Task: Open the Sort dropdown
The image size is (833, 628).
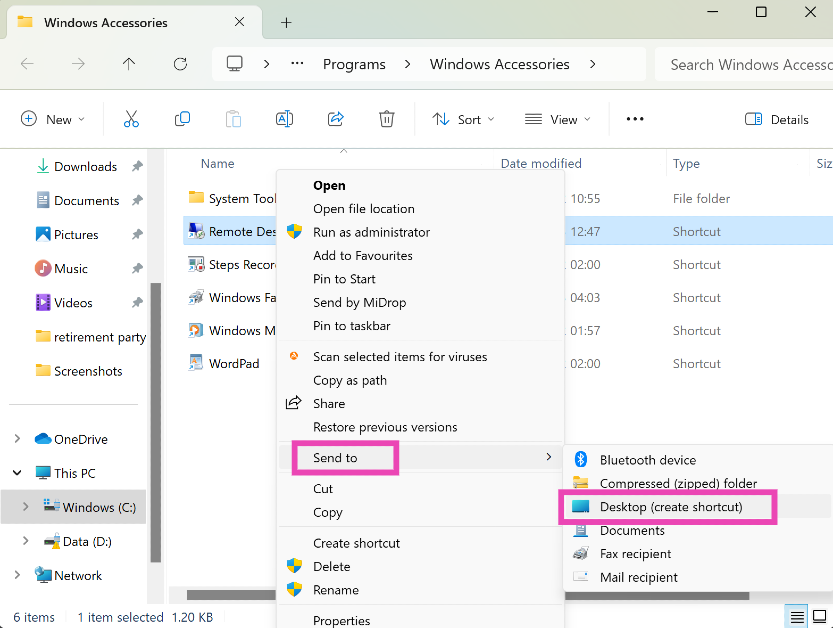Action: [463, 119]
